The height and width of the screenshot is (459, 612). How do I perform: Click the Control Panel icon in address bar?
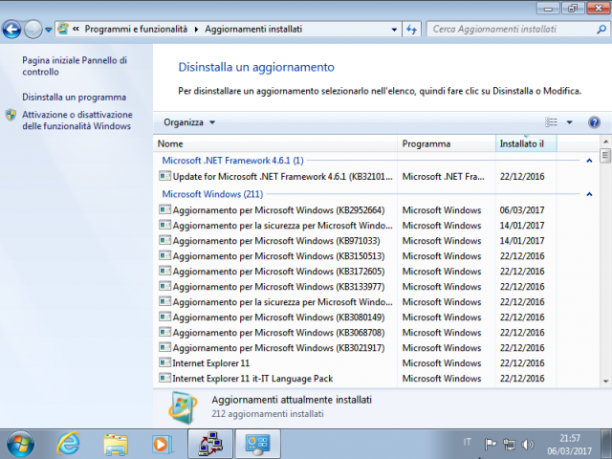coord(63,29)
